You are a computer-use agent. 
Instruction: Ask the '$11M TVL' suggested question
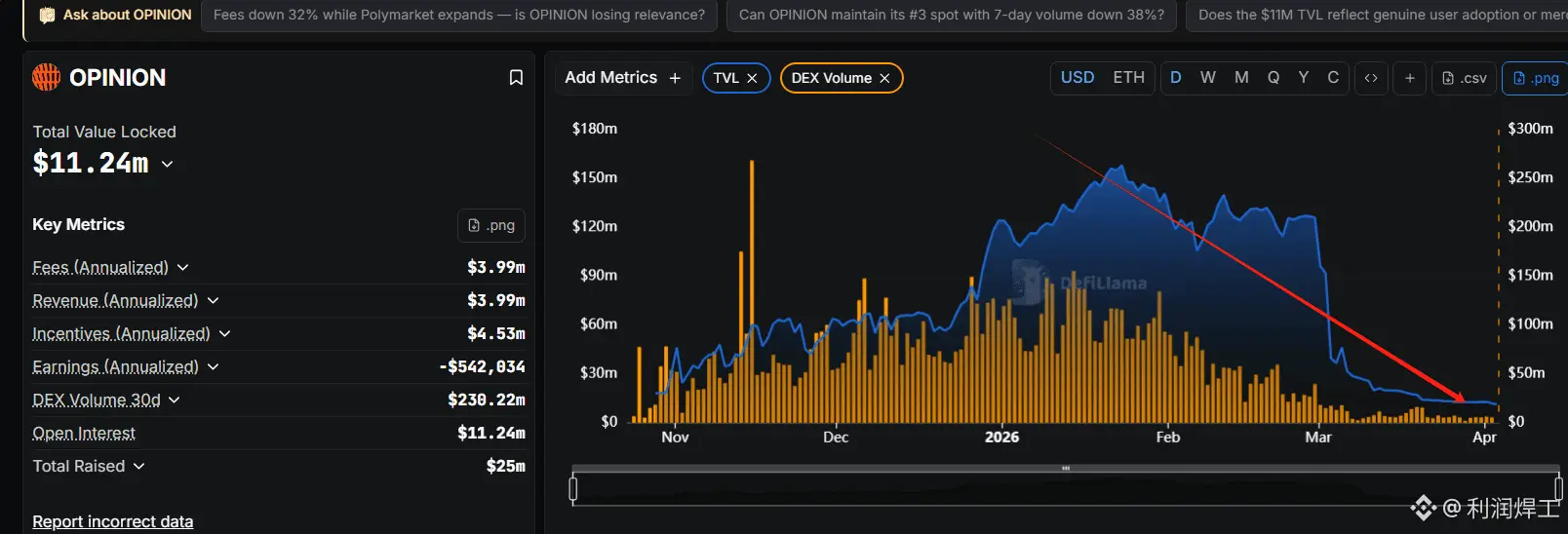click(x=1377, y=16)
